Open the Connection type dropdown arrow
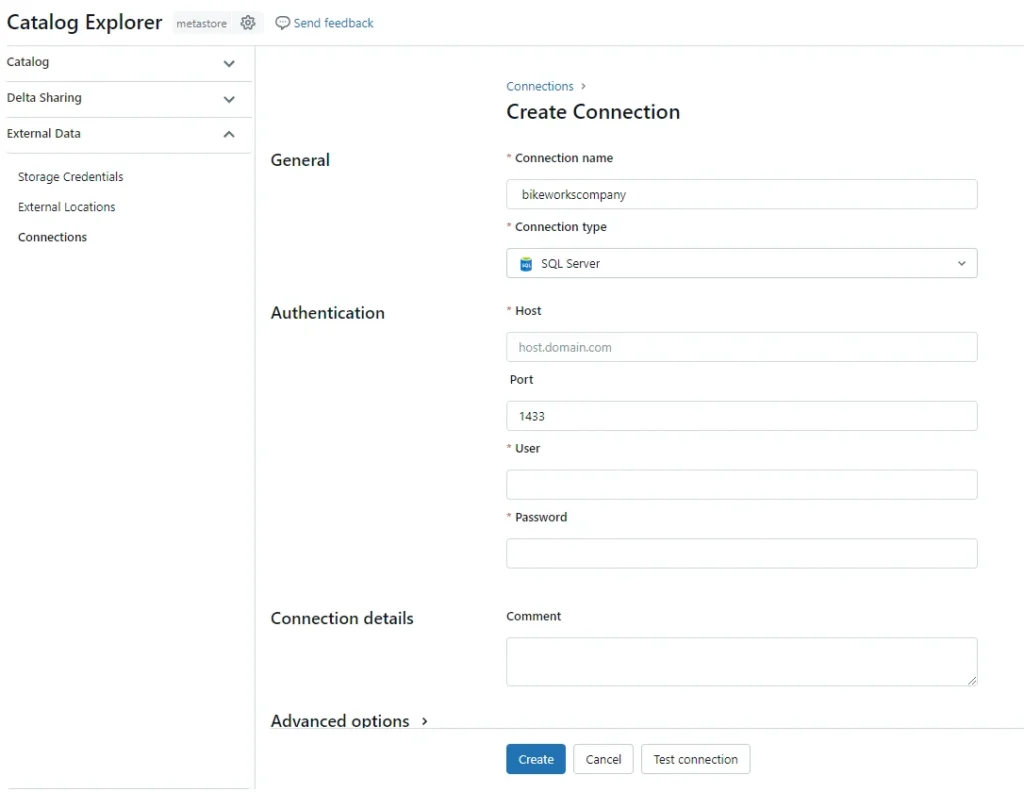Screen dimensions: 1024x792 click(x=961, y=263)
